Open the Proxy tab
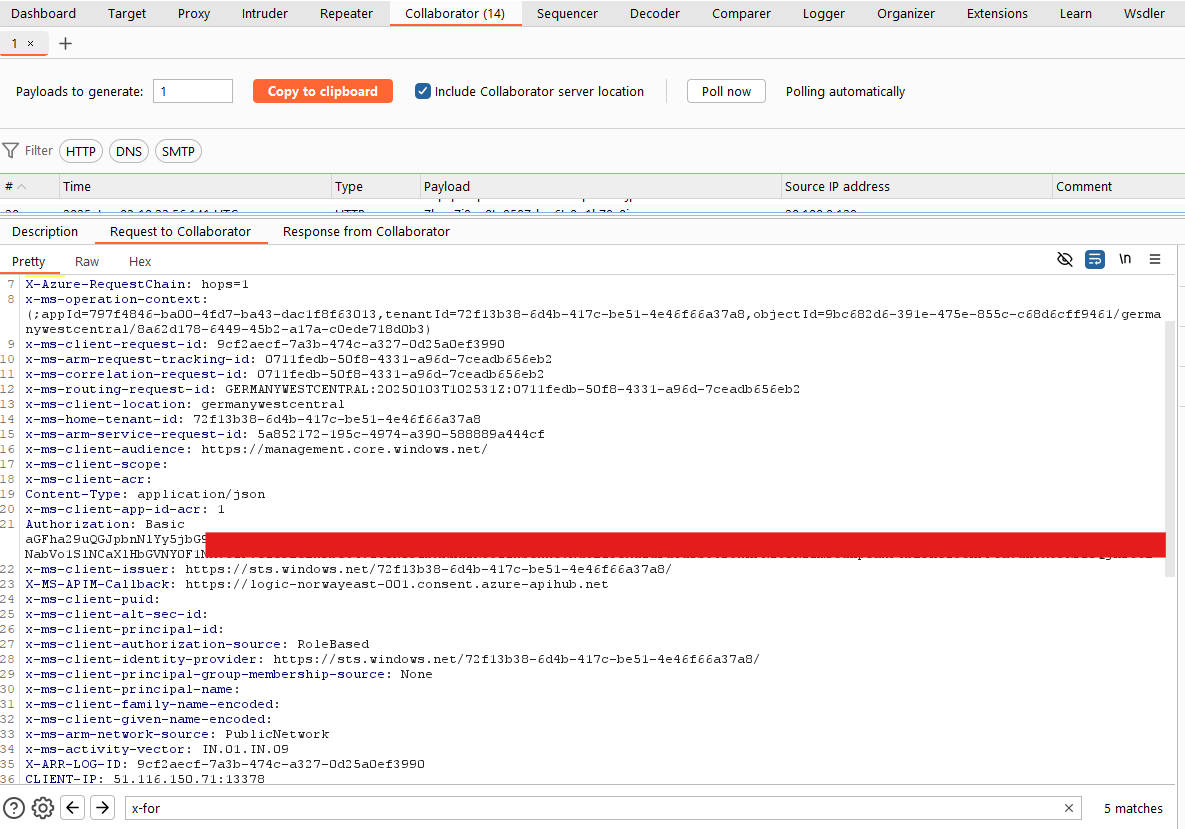The height and width of the screenshot is (829, 1185). point(193,14)
